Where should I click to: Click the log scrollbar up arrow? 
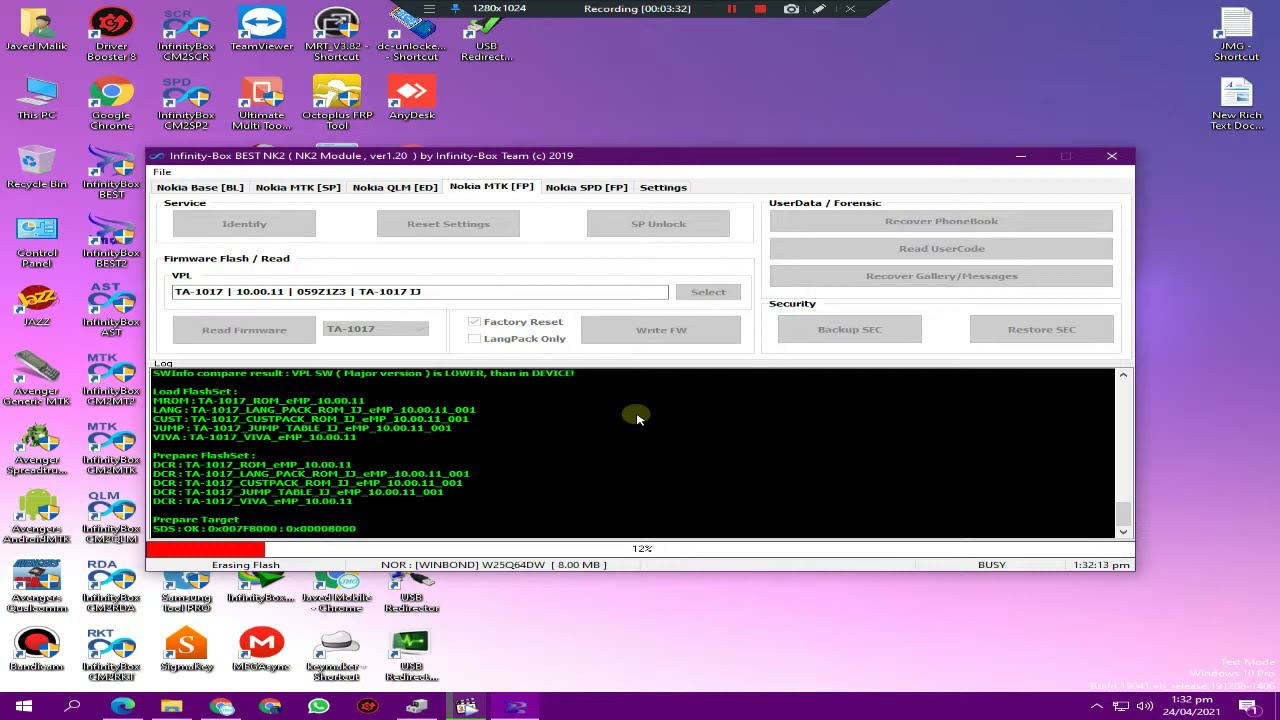point(1123,375)
